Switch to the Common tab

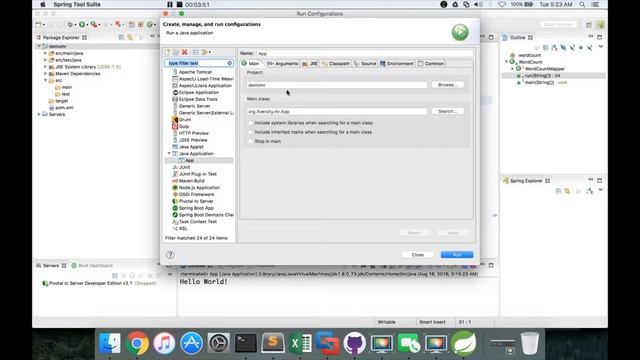click(431, 64)
